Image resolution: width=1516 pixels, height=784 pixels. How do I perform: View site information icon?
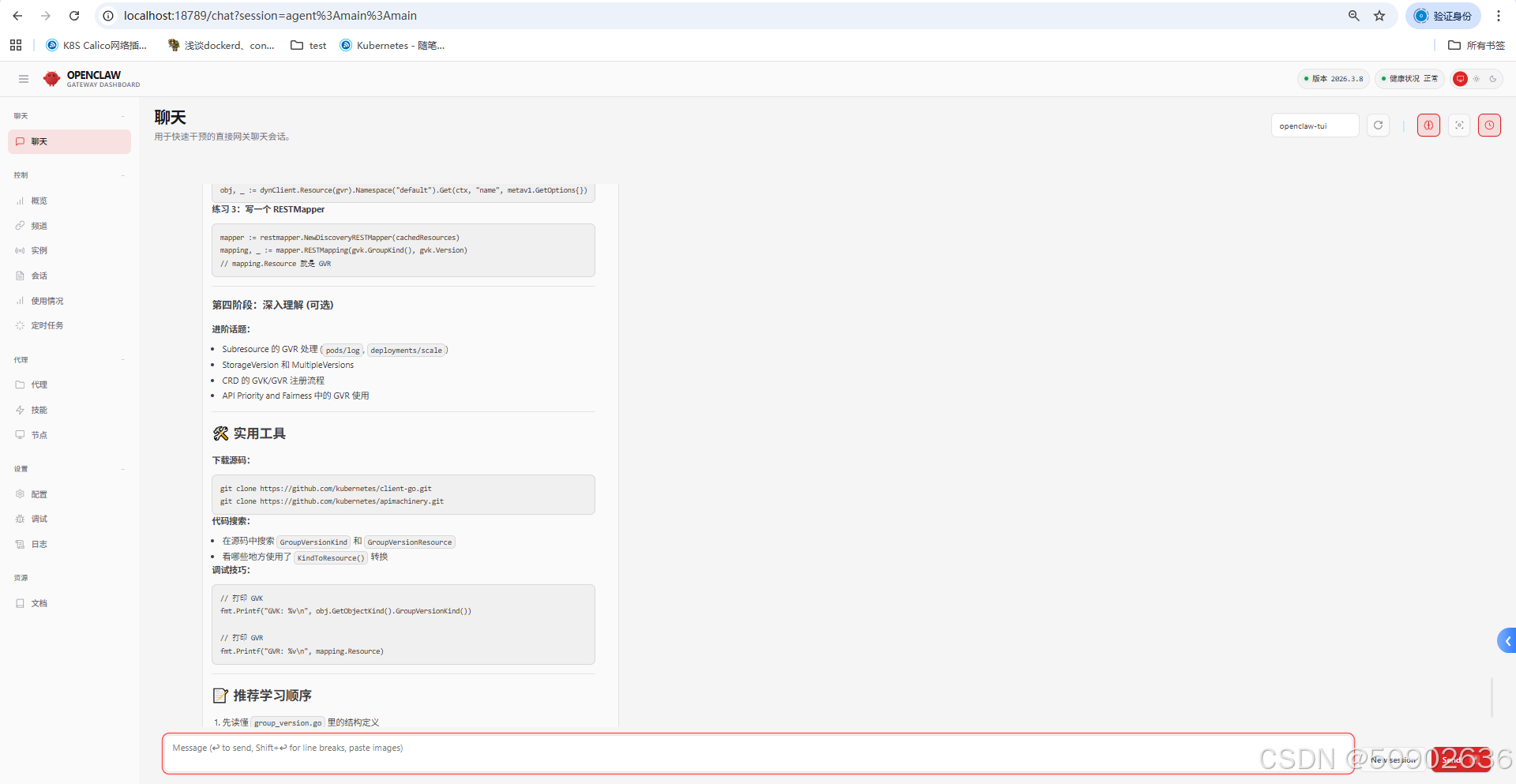(x=109, y=16)
